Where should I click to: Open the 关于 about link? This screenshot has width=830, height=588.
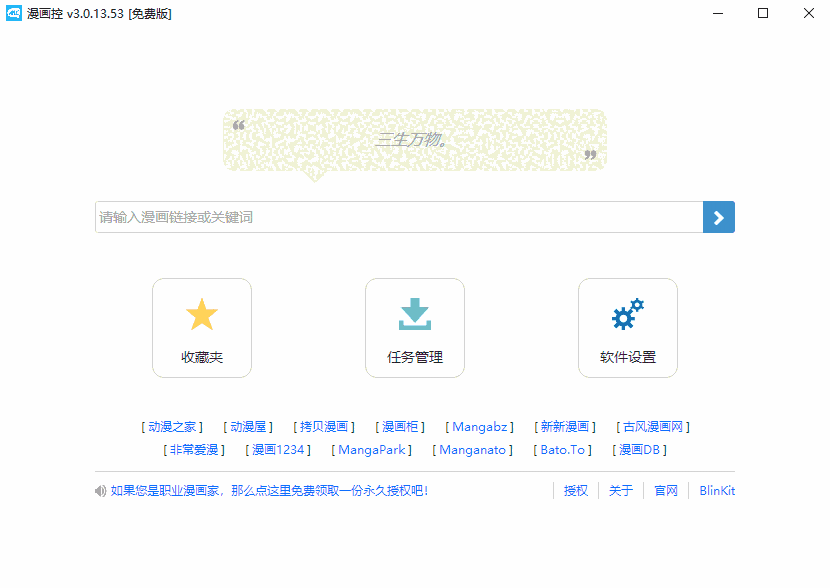(x=620, y=490)
